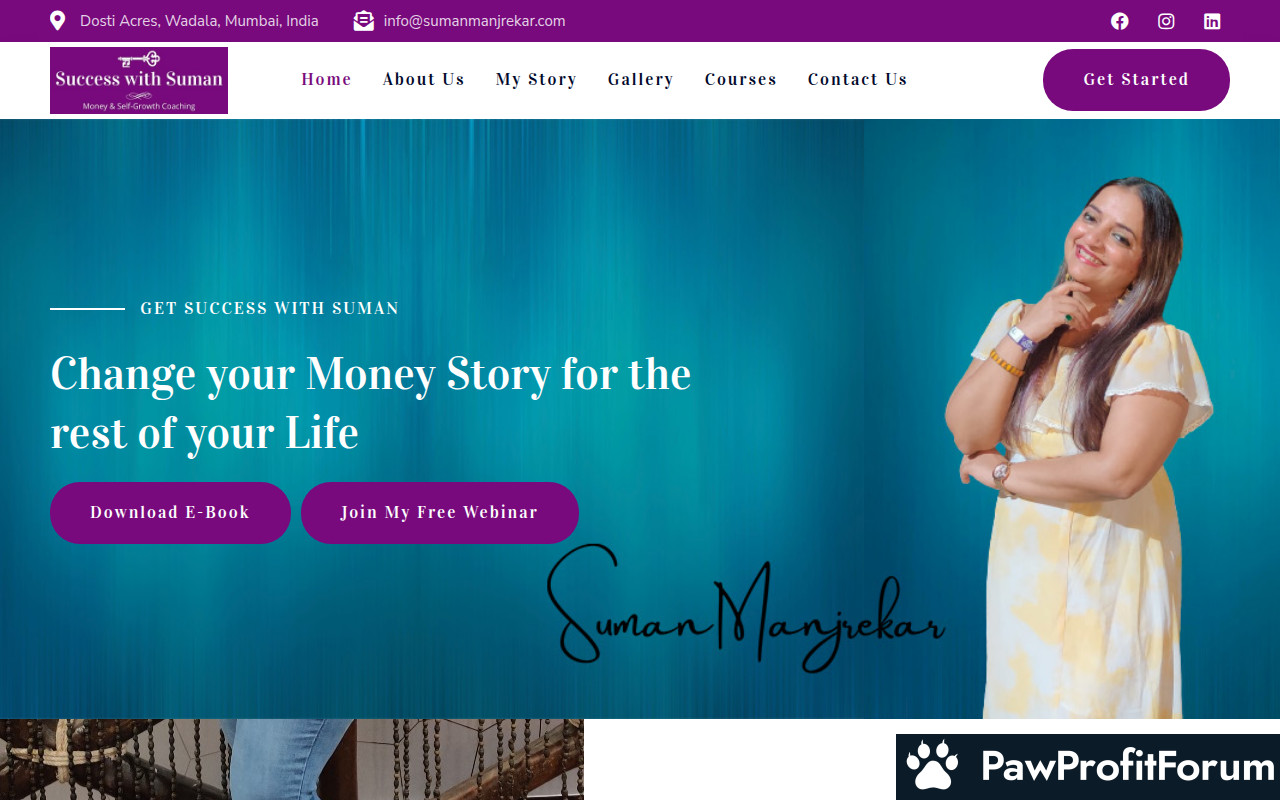The height and width of the screenshot is (800, 1280).
Task: Click the info@sumanmanjrekar.com email link
Action: 474,21
